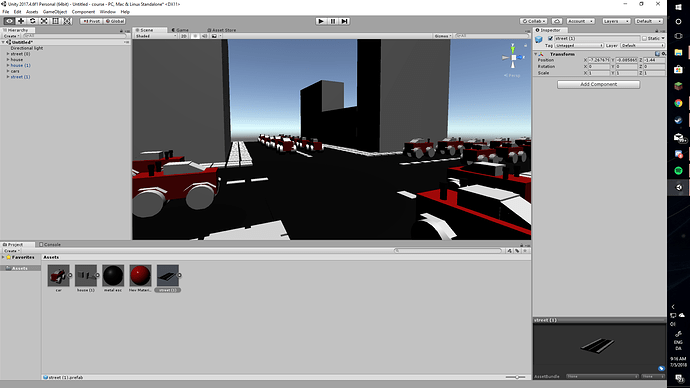This screenshot has height=388, width=690.
Task: Select the black metal material asset
Action: coord(113,276)
